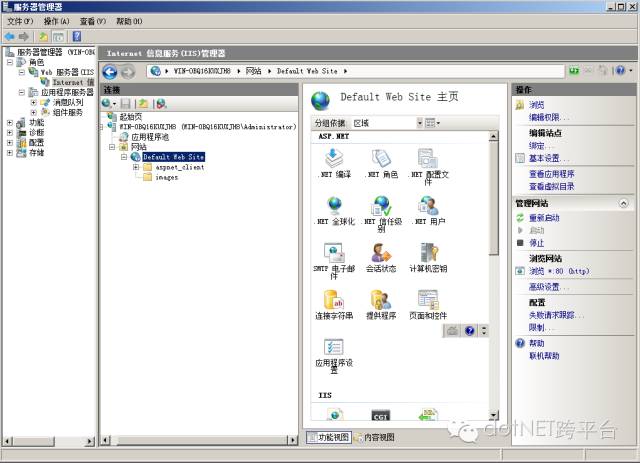Click Server Manager toolbar forward arrow

pos(24,37)
